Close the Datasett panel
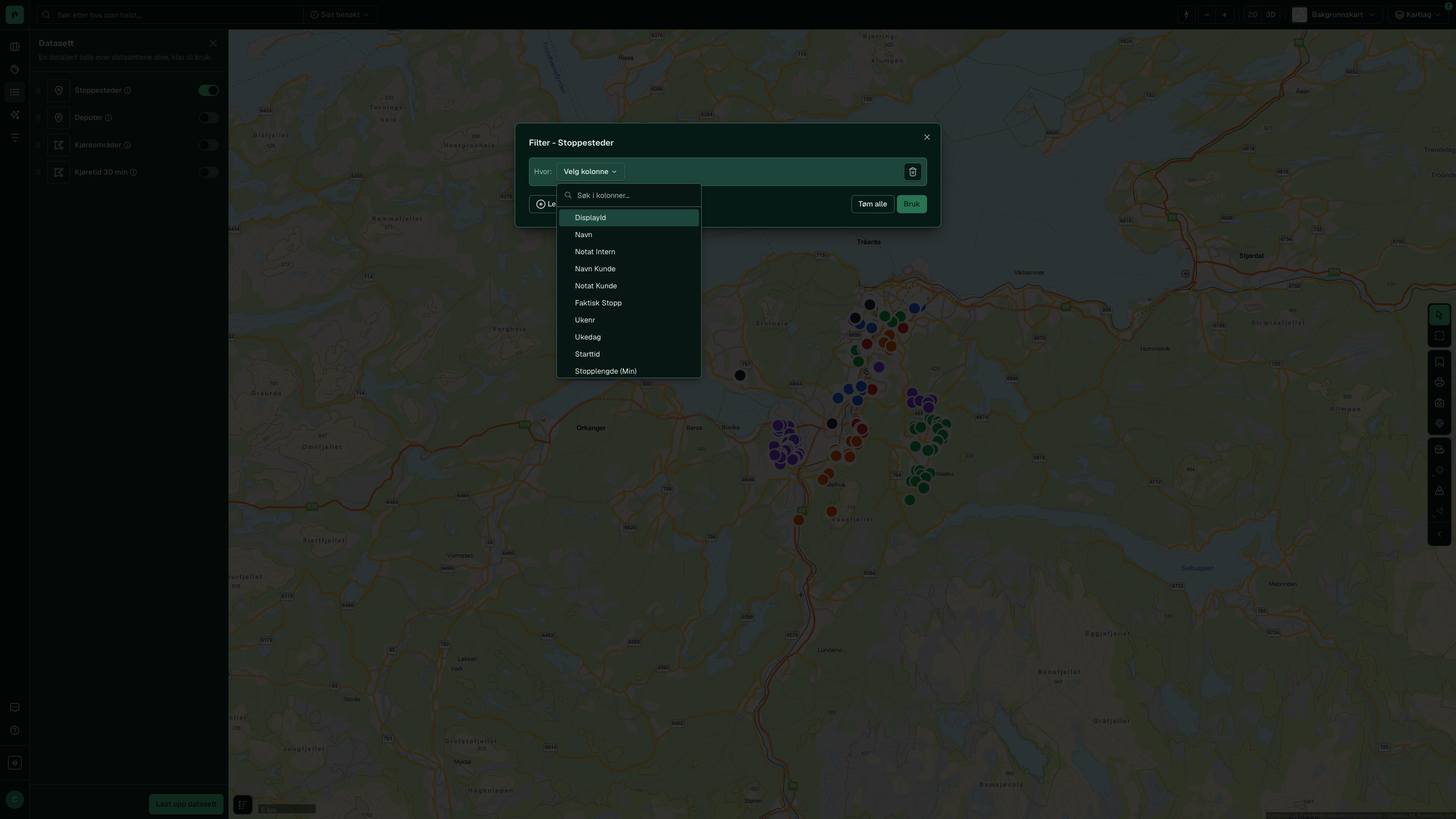Viewport: 1456px width, 819px height. click(213, 43)
